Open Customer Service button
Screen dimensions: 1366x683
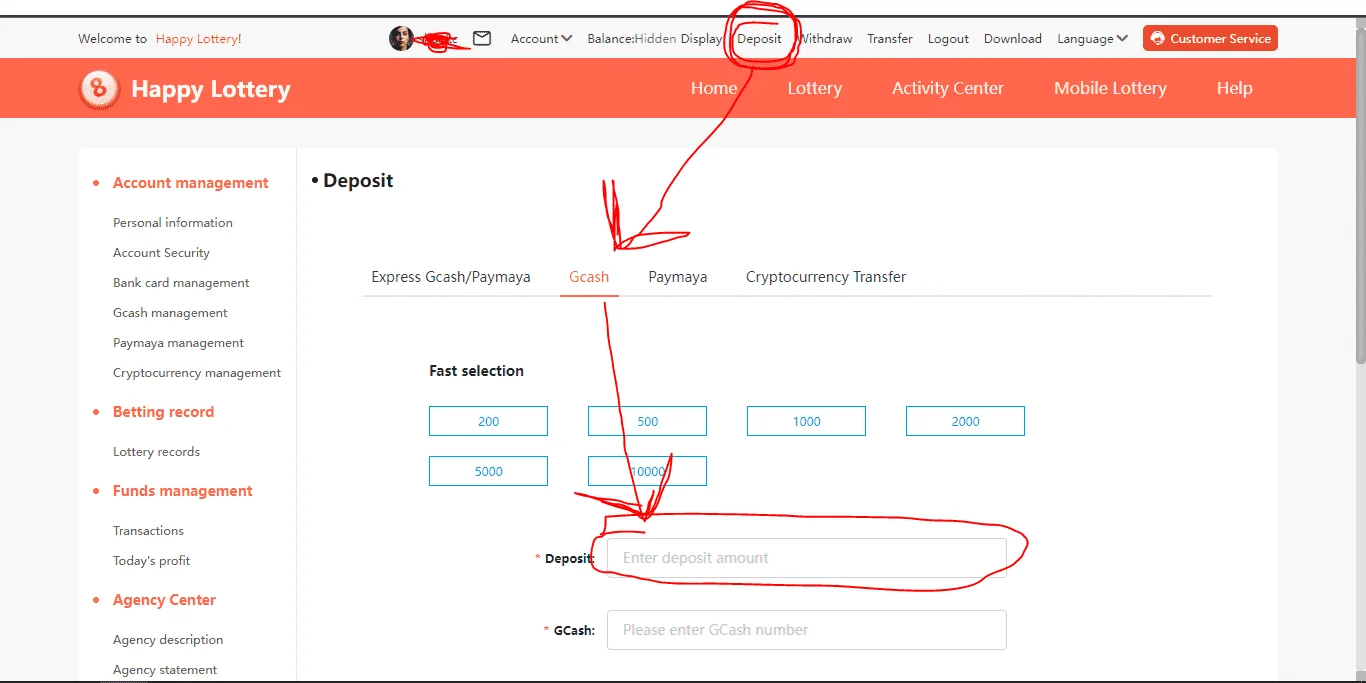point(1210,38)
